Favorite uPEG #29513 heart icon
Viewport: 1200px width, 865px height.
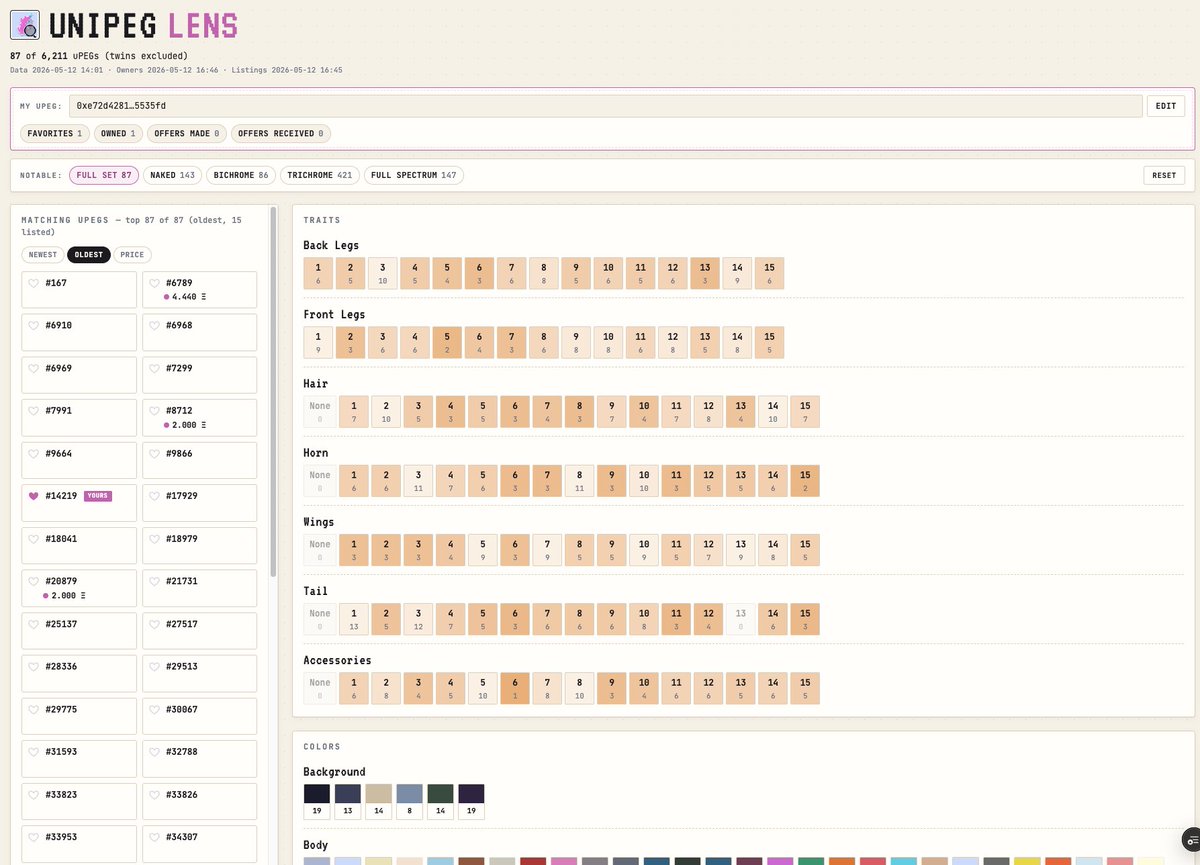coord(154,666)
